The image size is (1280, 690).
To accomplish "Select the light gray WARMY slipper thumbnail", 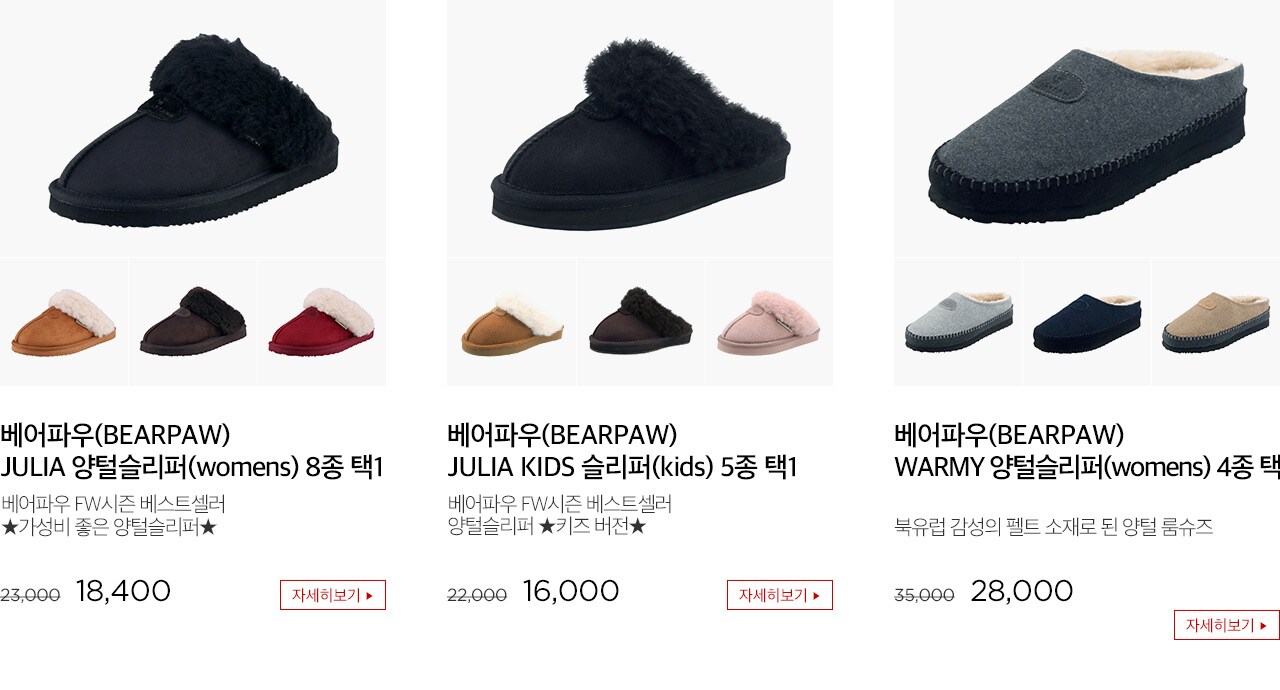I will [958, 323].
